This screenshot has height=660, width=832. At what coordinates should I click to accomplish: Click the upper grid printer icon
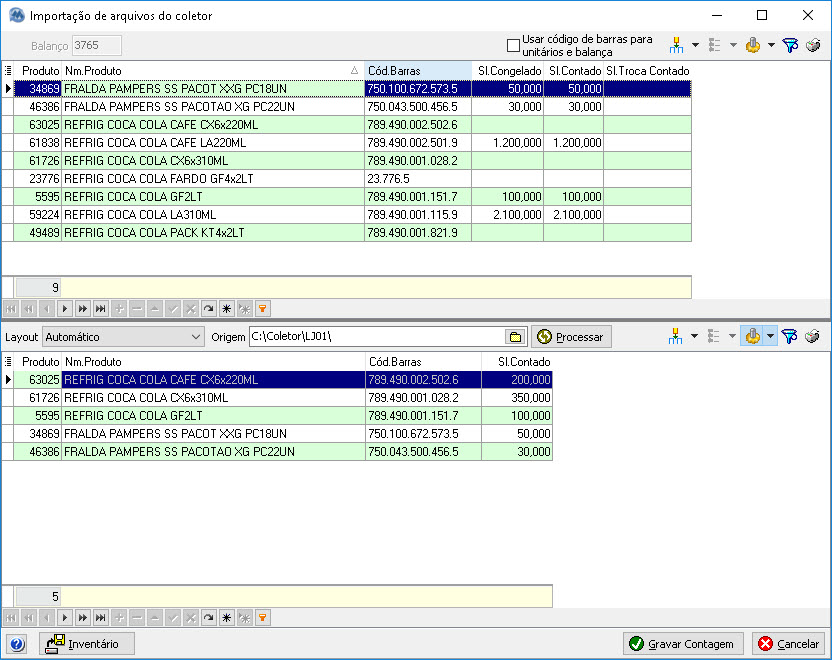(813, 45)
